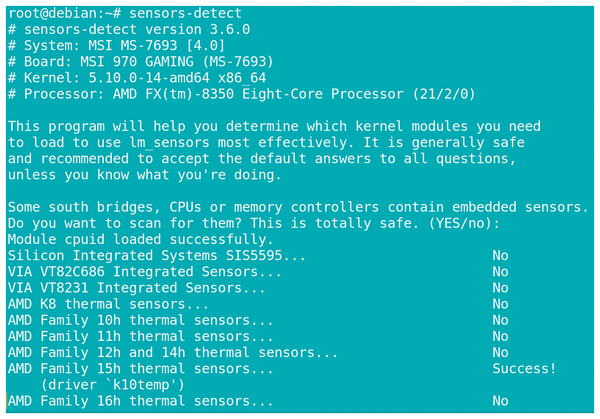The image size is (600, 419).
Task: Click the root@debian shell prompt
Action: [x=64, y=13]
